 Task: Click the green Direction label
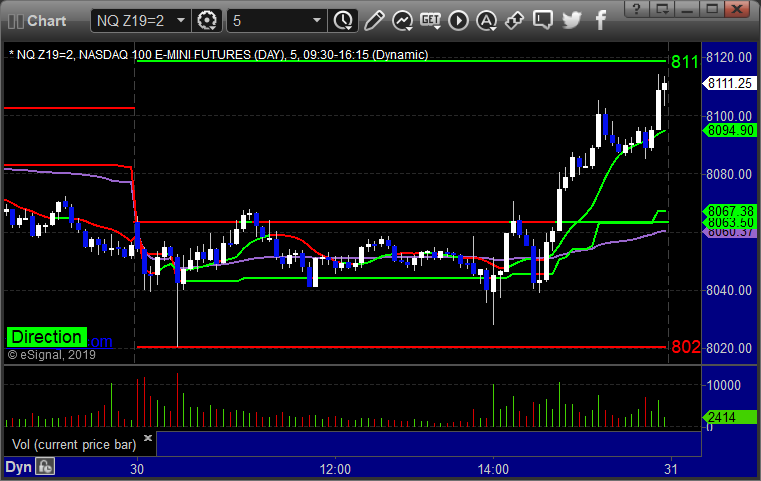point(47,337)
